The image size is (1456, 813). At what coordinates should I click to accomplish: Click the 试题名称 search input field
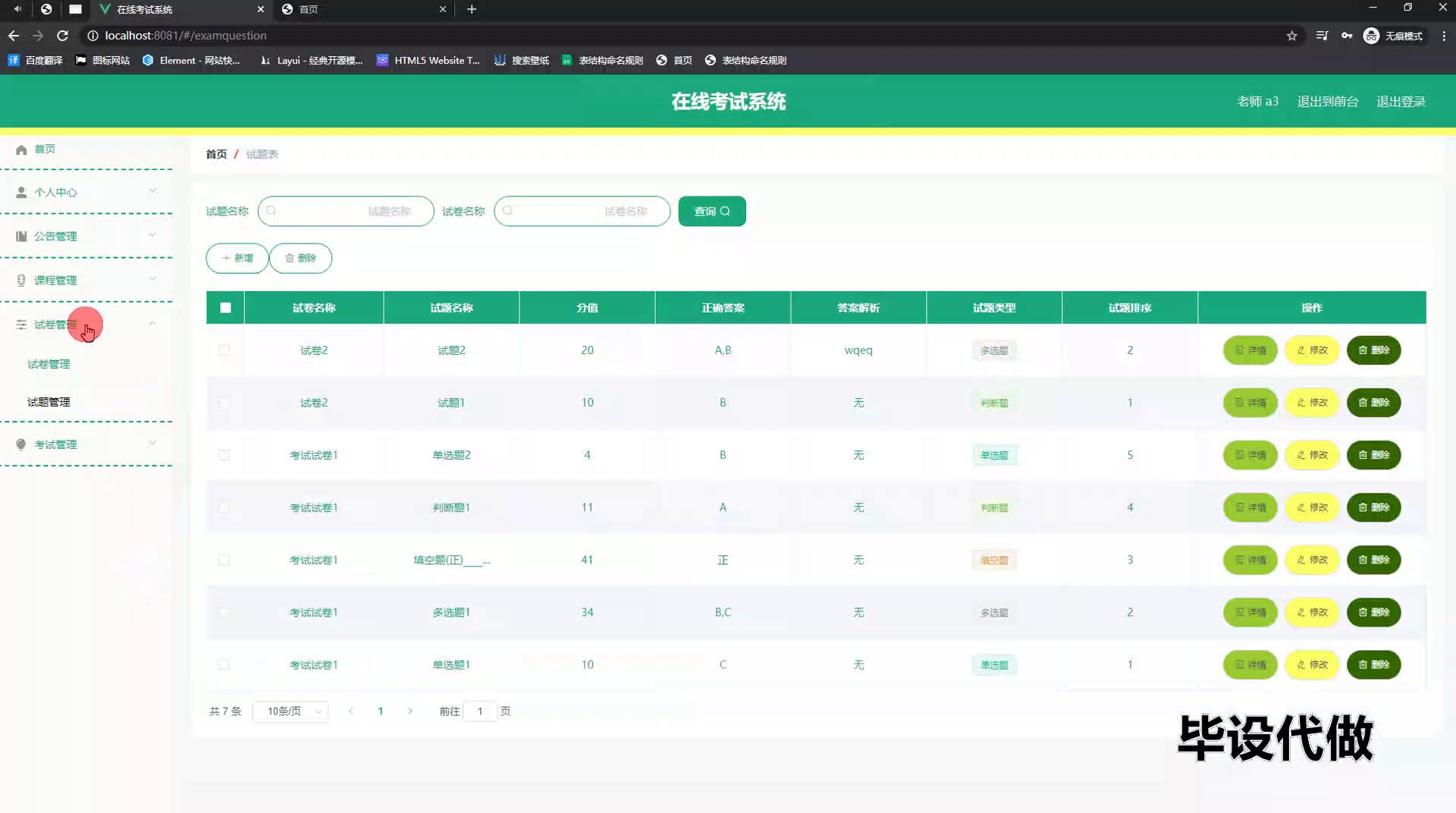pyautogui.click(x=346, y=212)
